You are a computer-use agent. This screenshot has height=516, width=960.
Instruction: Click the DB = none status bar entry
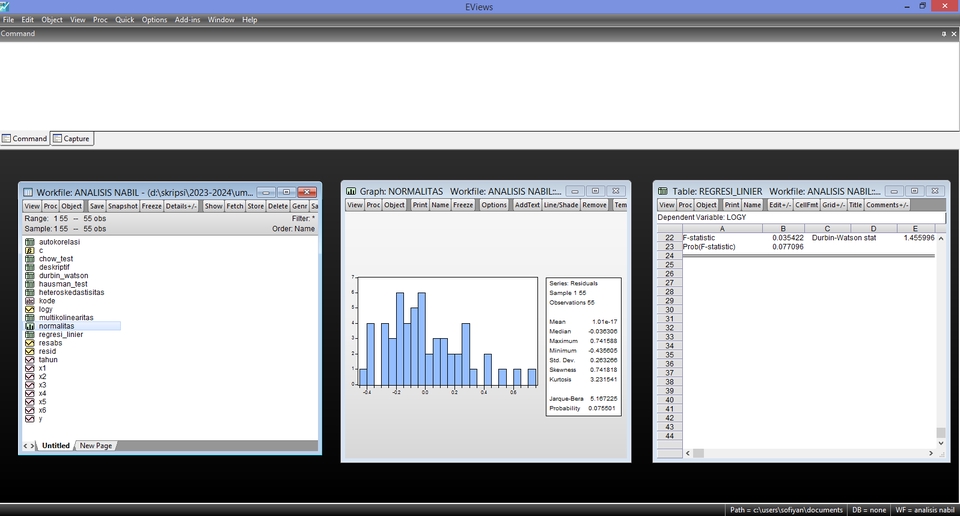coord(869,510)
